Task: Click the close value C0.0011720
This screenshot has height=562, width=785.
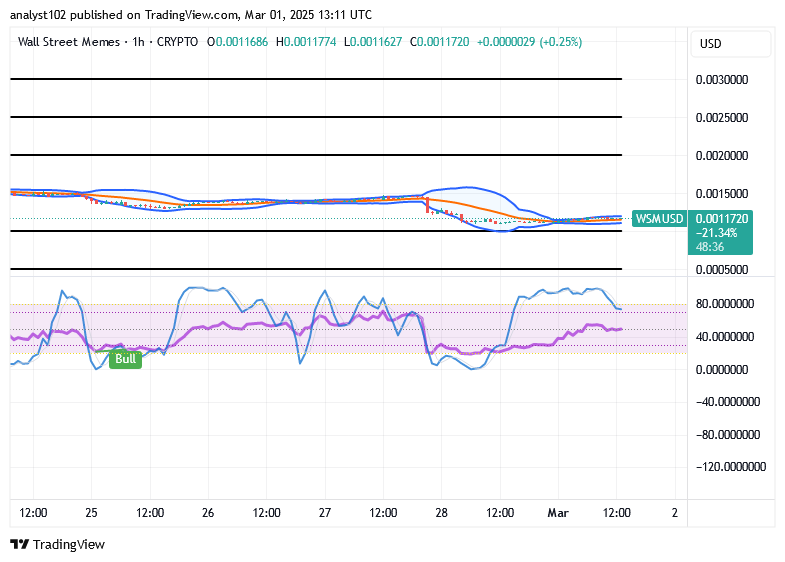Action: point(440,42)
